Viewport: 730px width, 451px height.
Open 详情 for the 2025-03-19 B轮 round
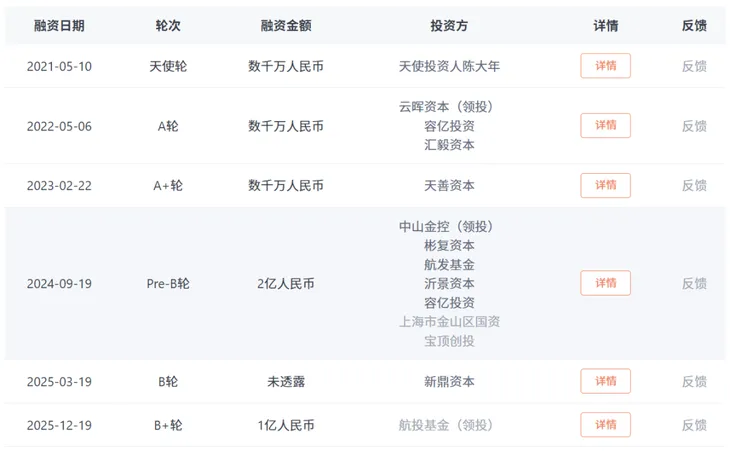coord(605,381)
